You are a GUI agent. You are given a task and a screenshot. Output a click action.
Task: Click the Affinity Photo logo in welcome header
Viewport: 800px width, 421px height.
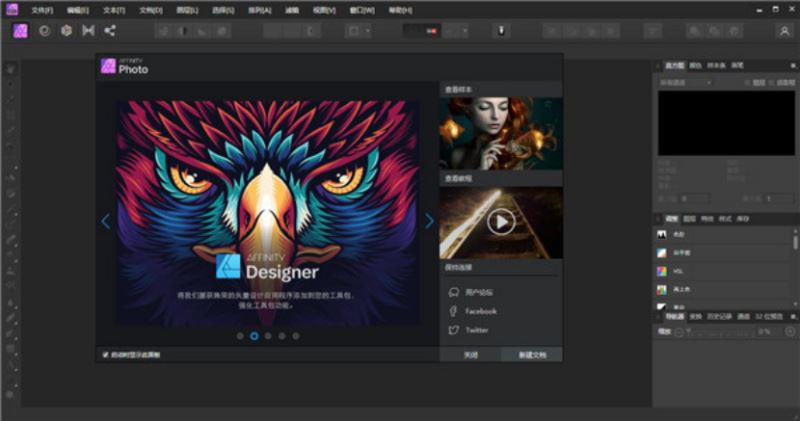108,66
